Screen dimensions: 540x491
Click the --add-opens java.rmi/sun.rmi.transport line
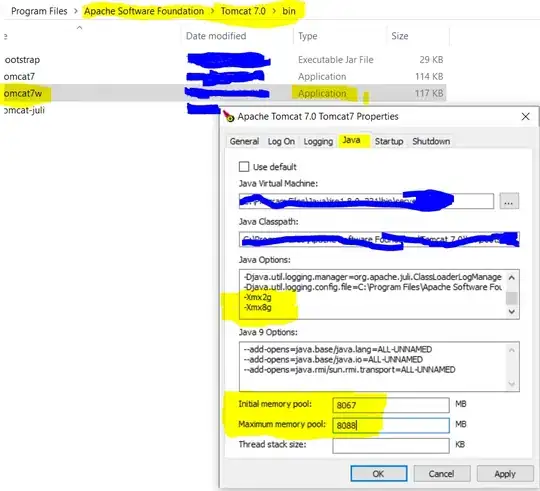tap(350, 369)
